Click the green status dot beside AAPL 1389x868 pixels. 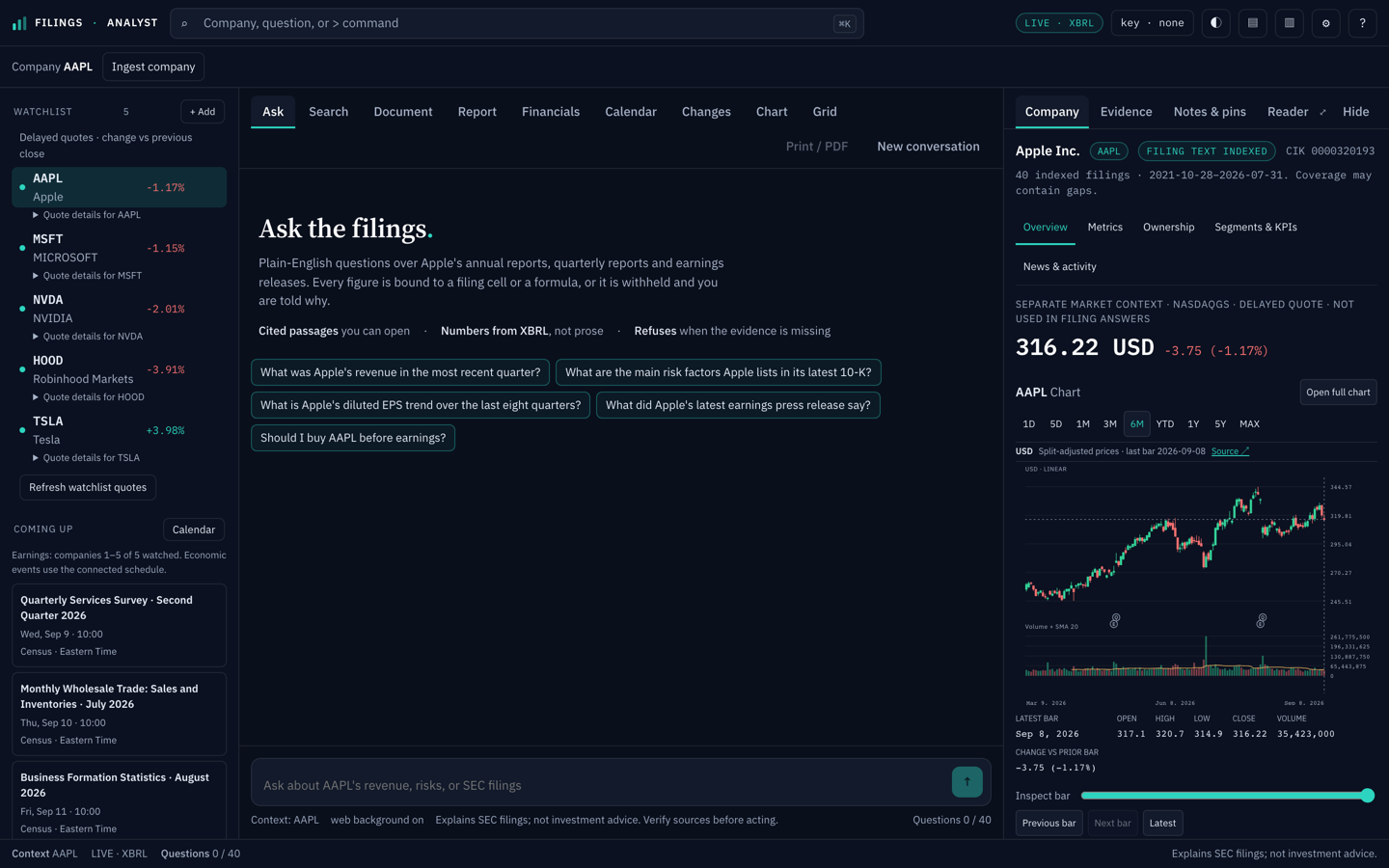(22, 187)
